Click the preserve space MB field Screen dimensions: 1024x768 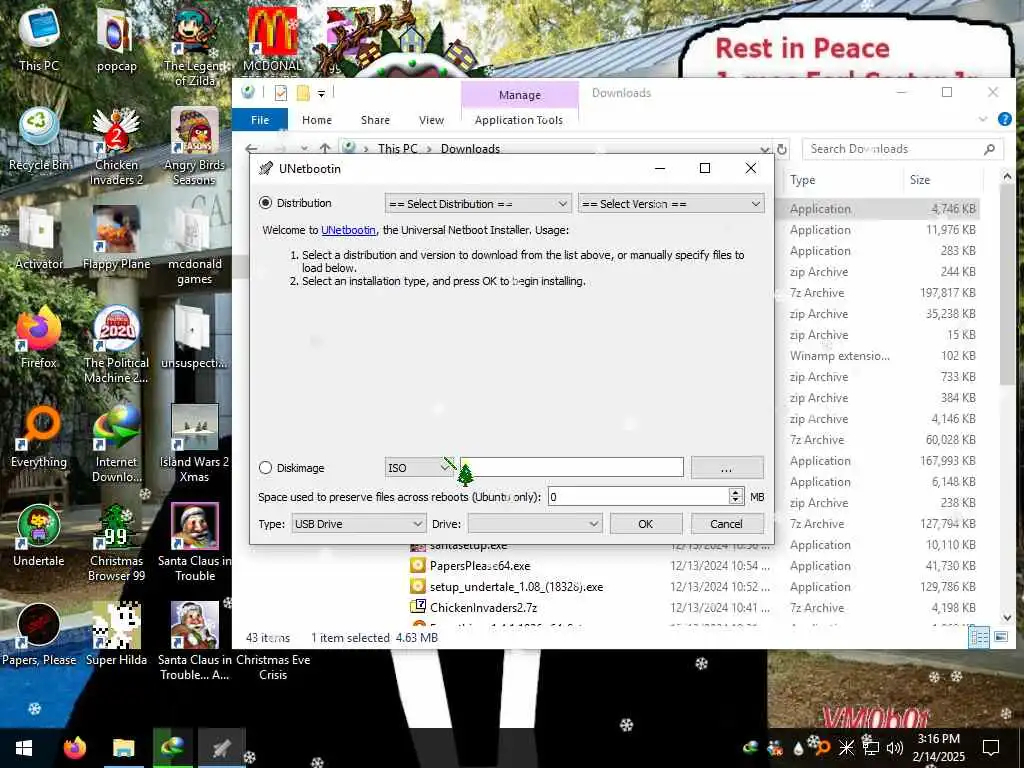[x=638, y=497]
